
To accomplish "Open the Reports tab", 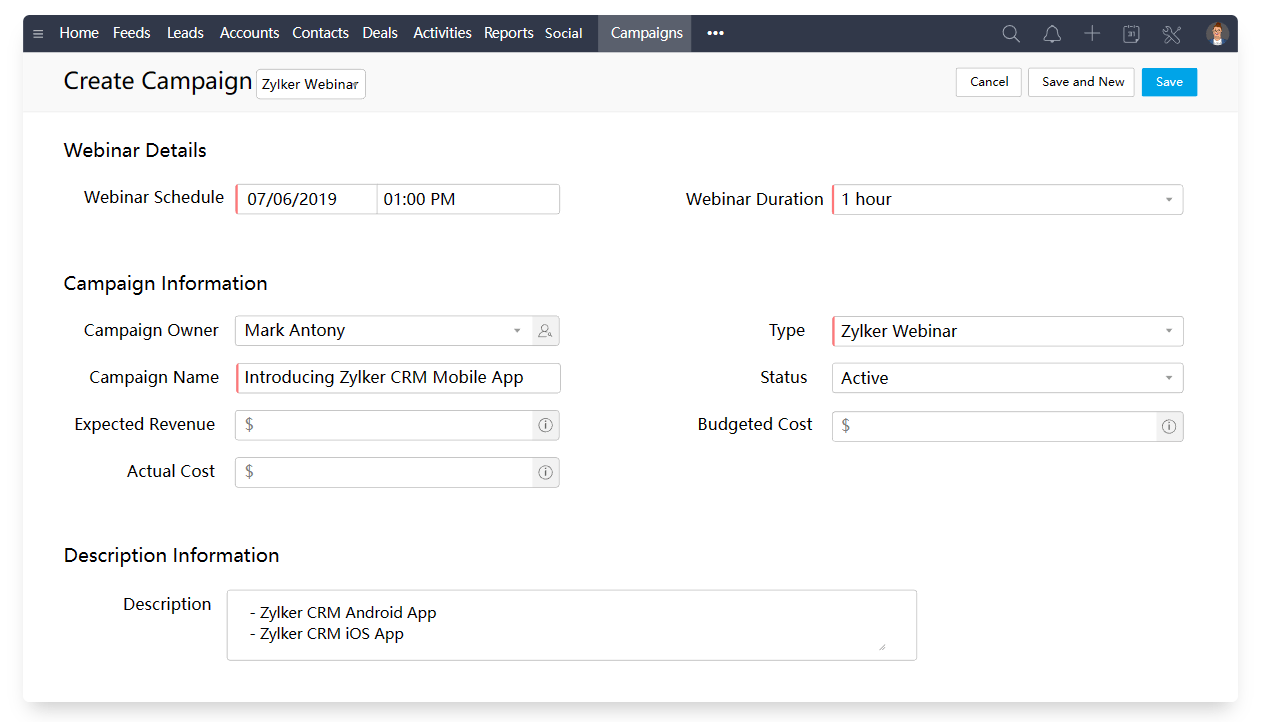I will [x=509, y=33].
